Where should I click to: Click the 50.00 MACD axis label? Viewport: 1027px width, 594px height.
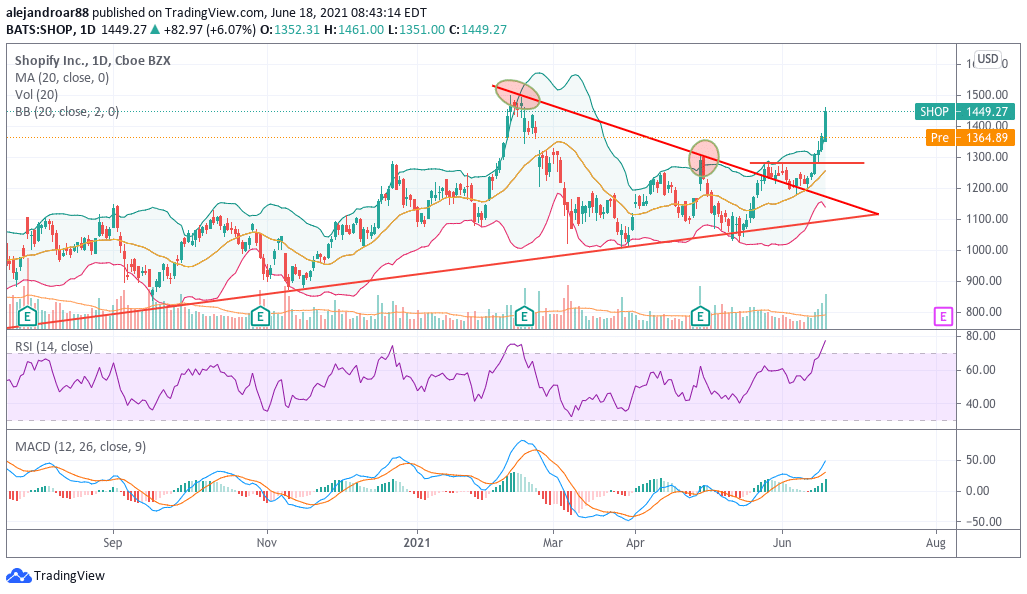980,460
